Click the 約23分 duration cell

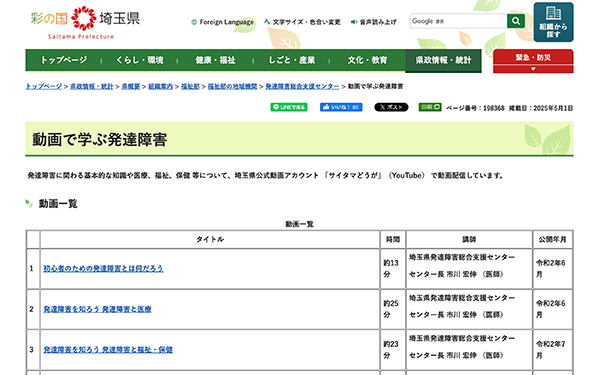[x=393, y=350]
